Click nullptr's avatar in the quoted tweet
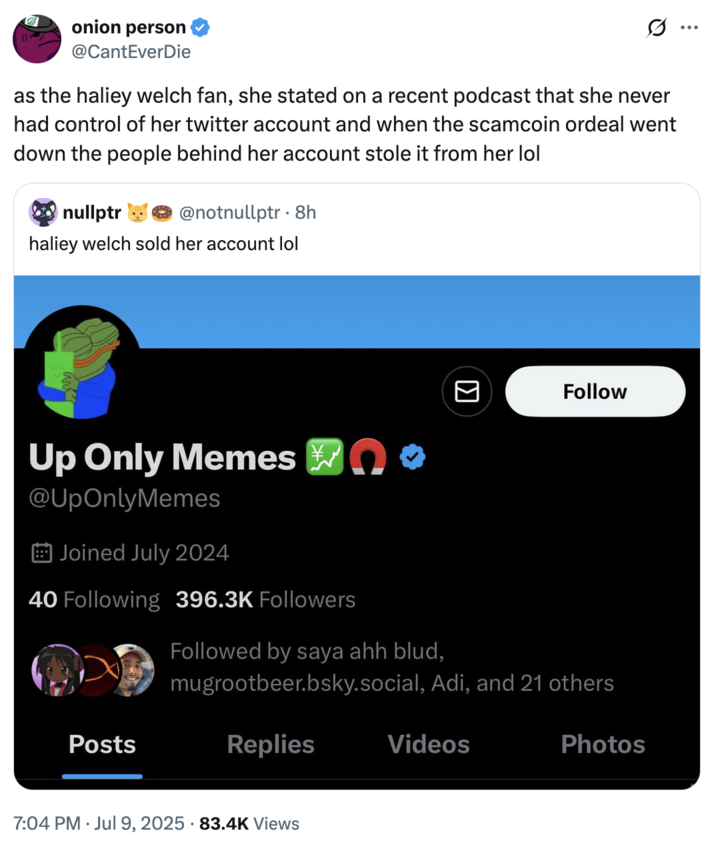 click(x=42, y=212)
